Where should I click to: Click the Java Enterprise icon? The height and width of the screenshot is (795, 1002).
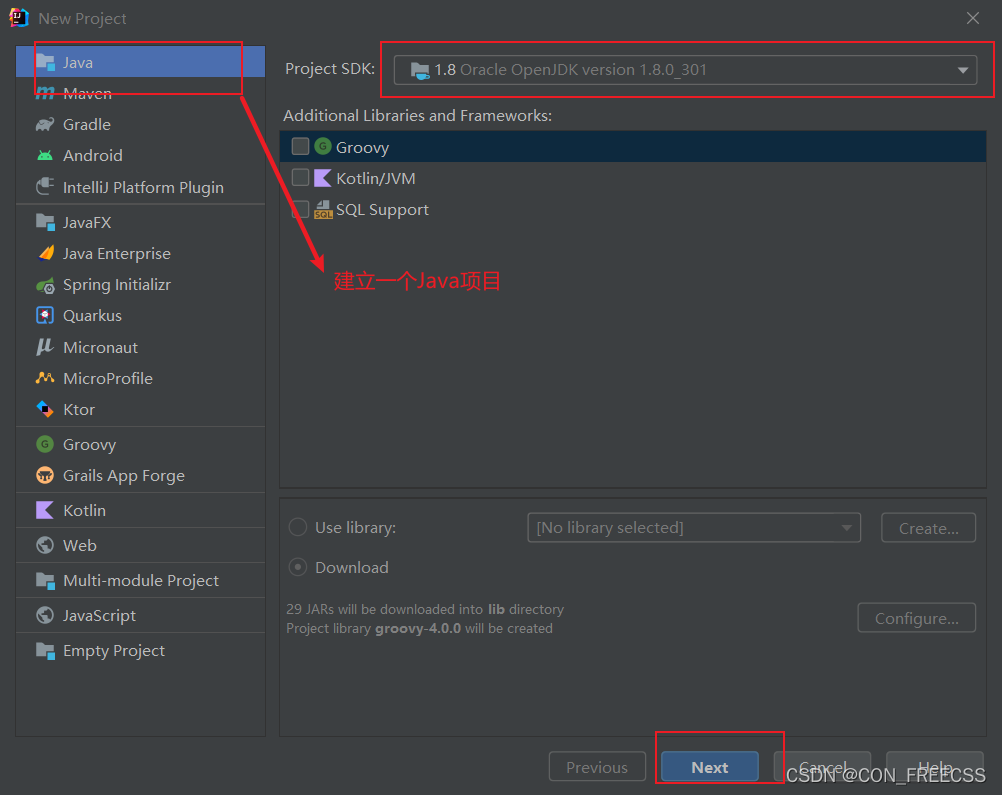click(45, 253)
